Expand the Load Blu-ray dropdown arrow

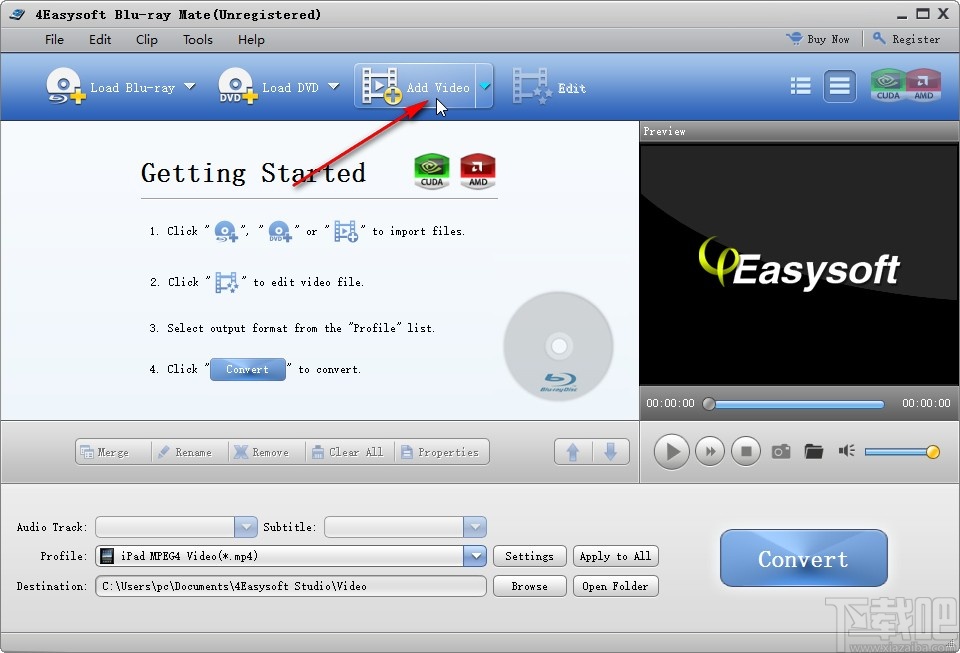click(x=190, y=86)
